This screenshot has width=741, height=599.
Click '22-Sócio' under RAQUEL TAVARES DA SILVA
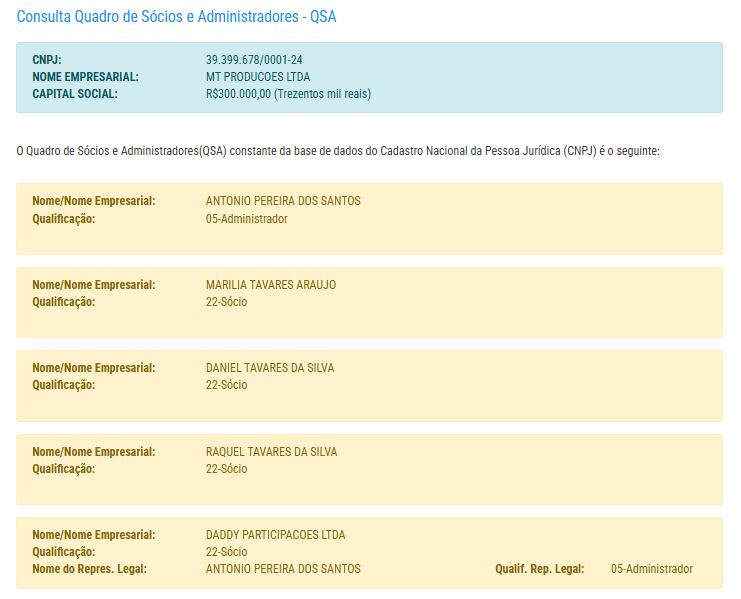(x=226, y=469)
